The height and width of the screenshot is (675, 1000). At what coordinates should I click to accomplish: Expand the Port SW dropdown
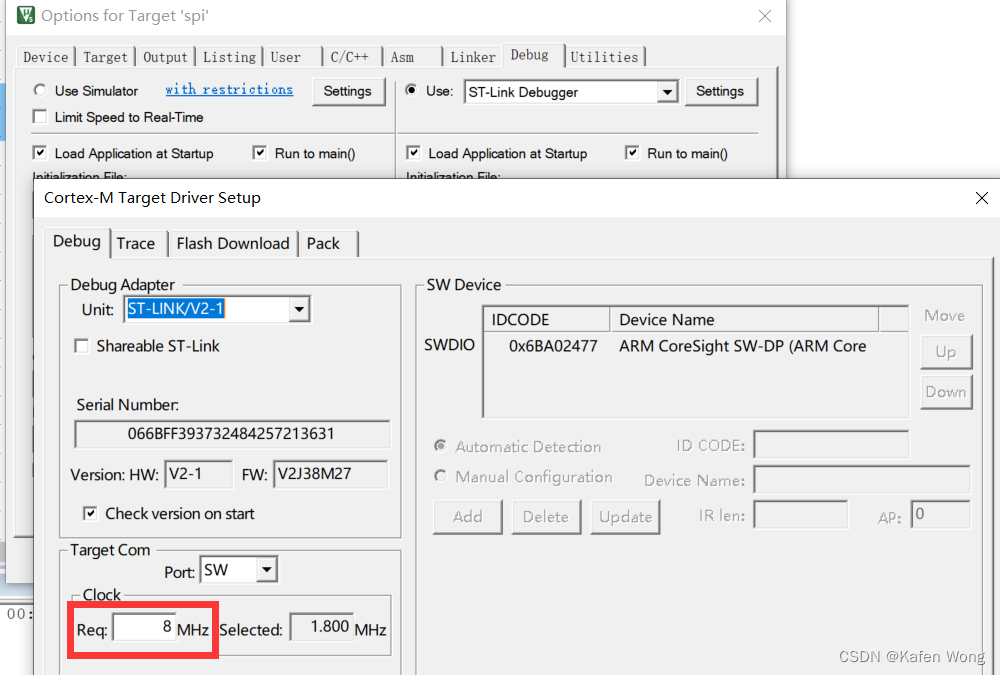coord(267,570)
